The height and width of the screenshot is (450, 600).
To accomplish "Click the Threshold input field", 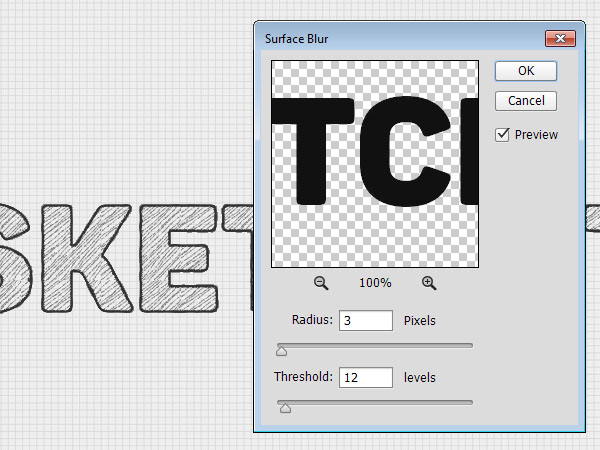I will [366, 378].
